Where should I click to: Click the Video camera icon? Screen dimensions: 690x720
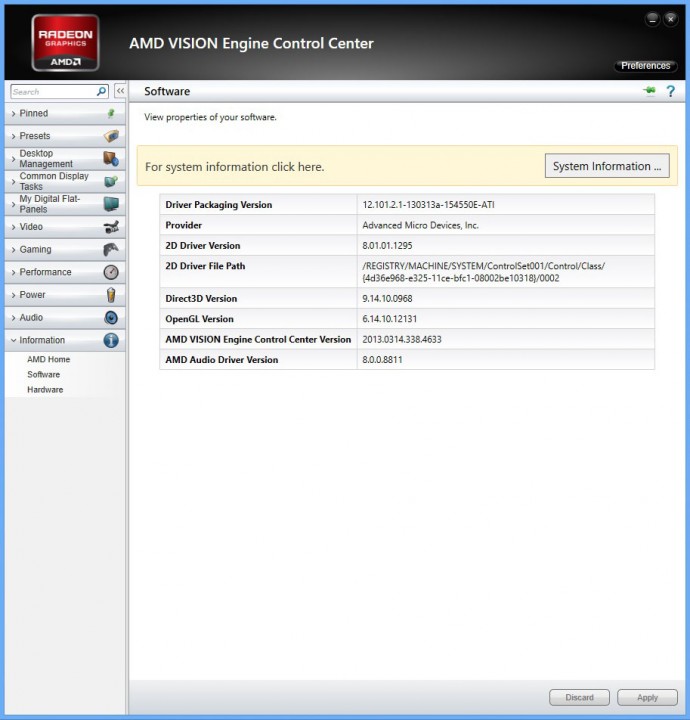[111, 227]
